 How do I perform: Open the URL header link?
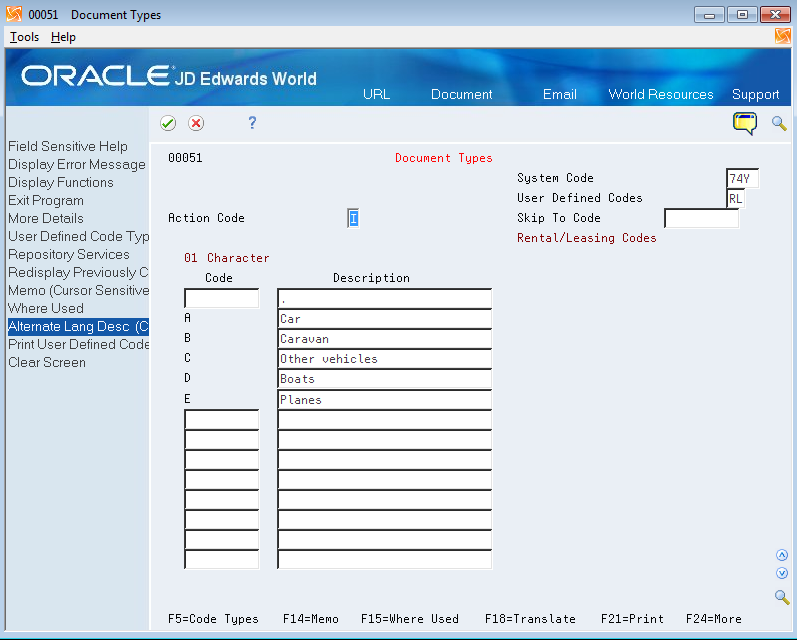point(376,95)
